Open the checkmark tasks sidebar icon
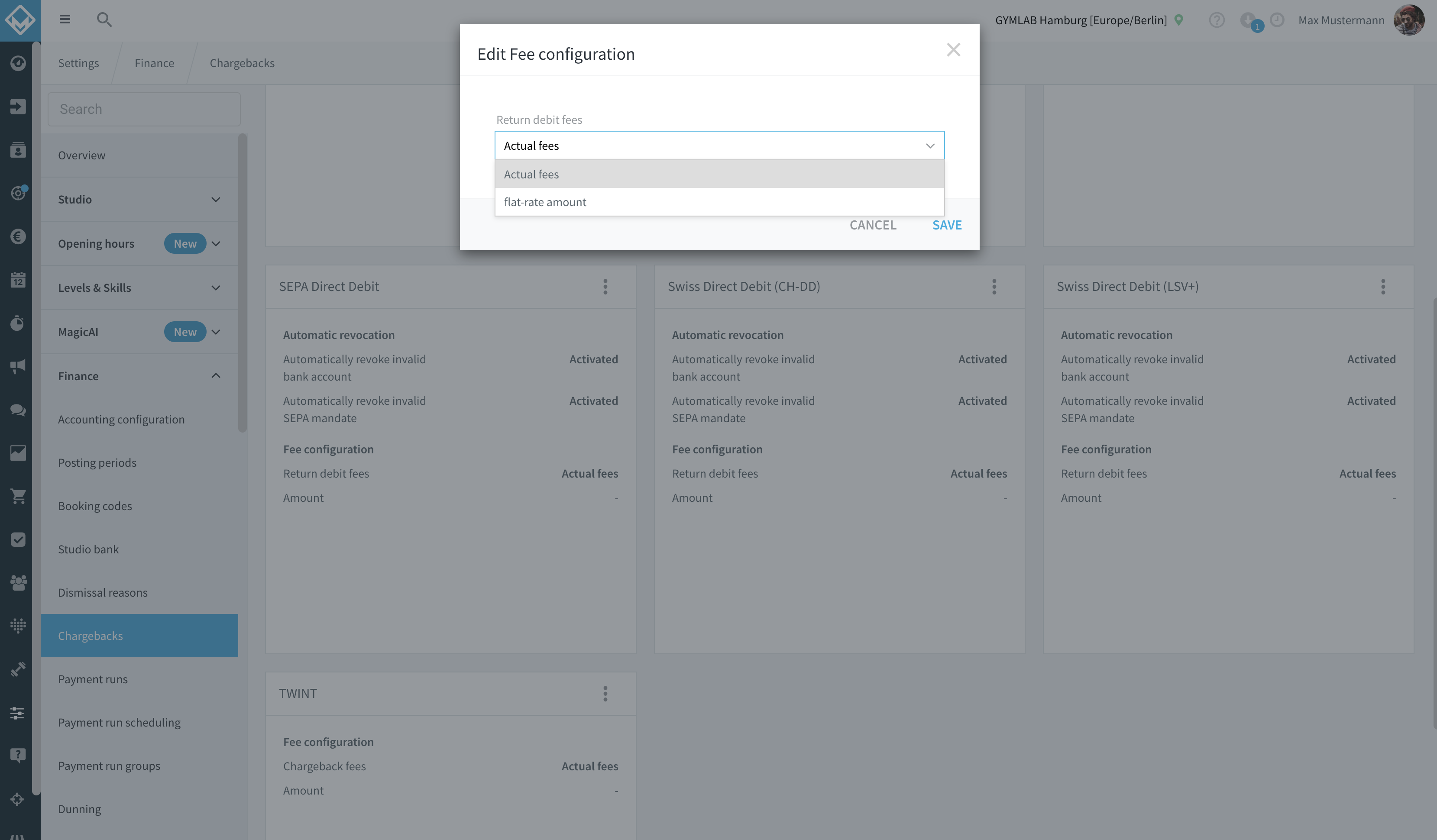 [18, 540]
